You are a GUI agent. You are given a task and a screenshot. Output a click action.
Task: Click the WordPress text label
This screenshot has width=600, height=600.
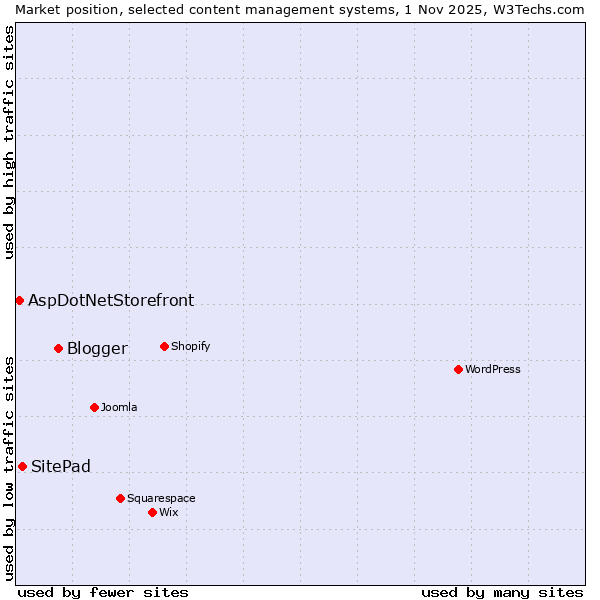pyautogui.click(x=492, y=369)
